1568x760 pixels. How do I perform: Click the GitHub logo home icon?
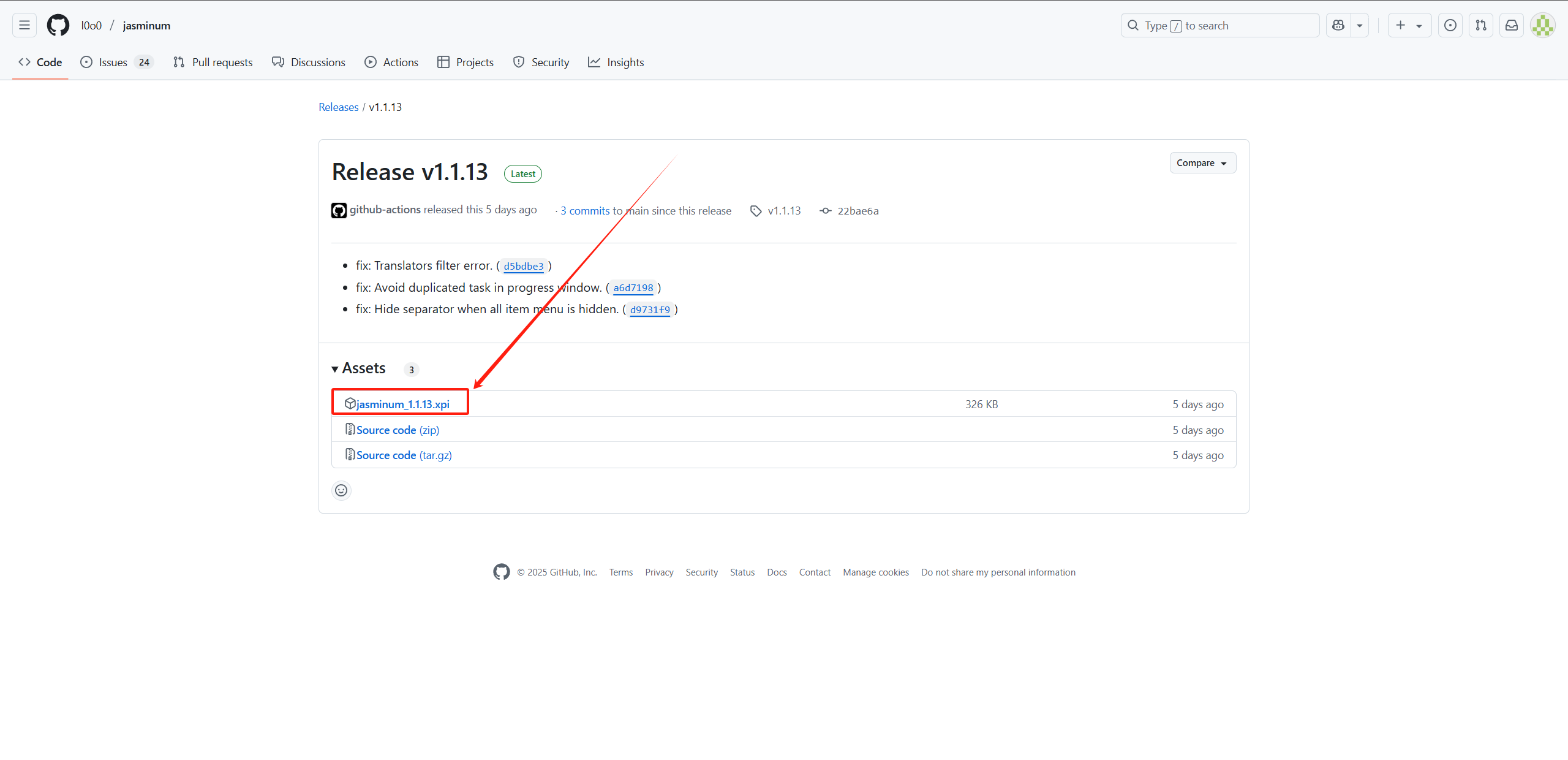point(58,25)
